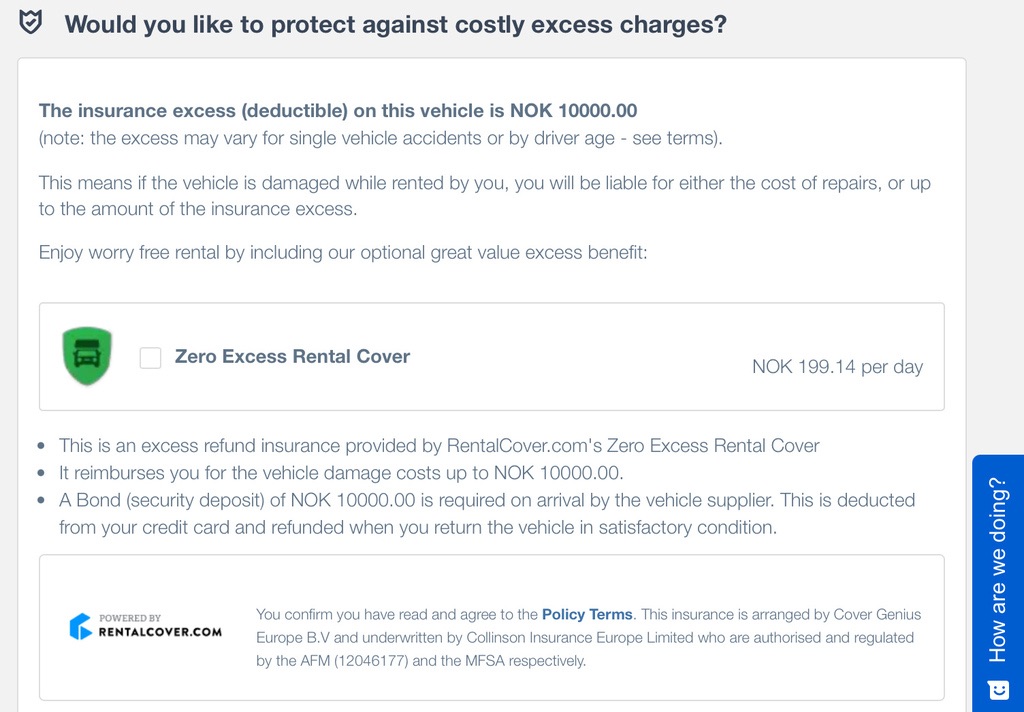Viewport: 1024px width, 712px height.
Task: Open the "How are we doing?" feedback tab
Action: point(997,570)
